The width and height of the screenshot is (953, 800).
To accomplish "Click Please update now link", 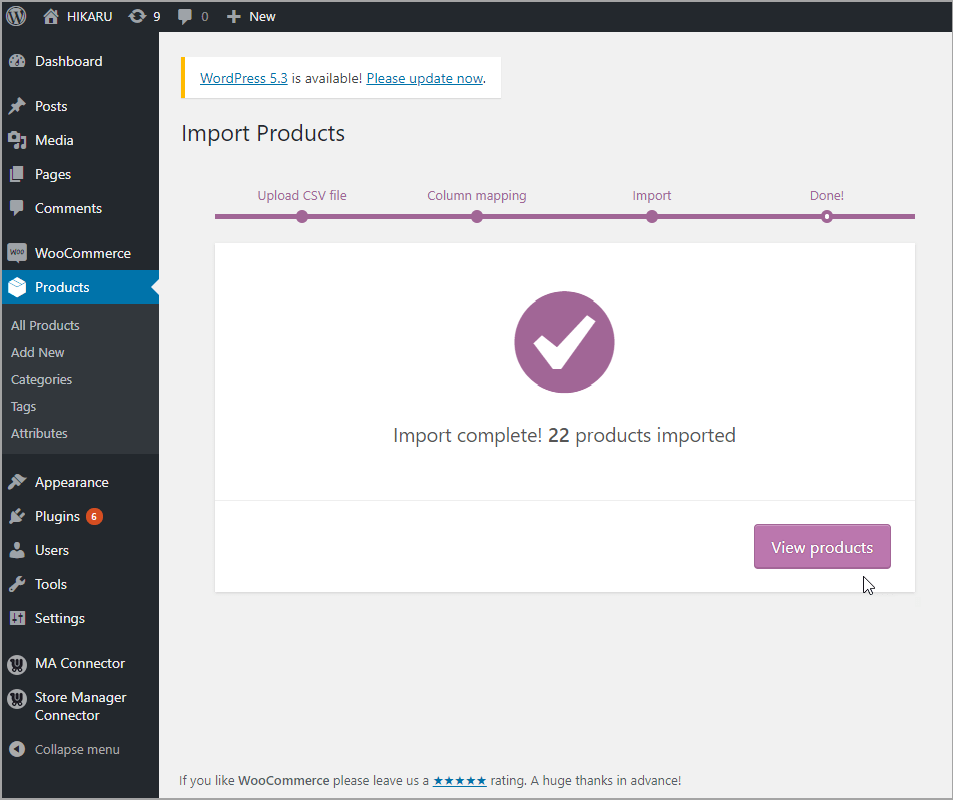I will point(425,78).
